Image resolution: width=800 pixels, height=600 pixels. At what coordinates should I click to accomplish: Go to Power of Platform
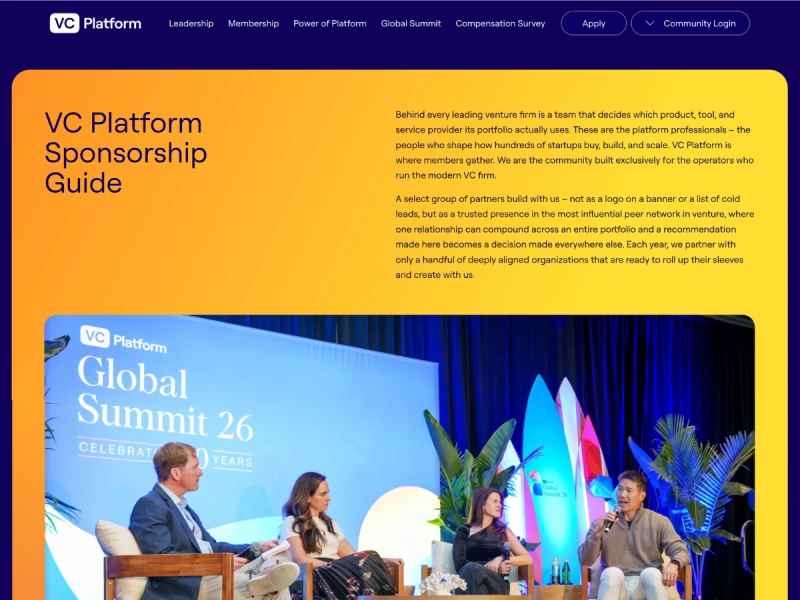(330, 23)
